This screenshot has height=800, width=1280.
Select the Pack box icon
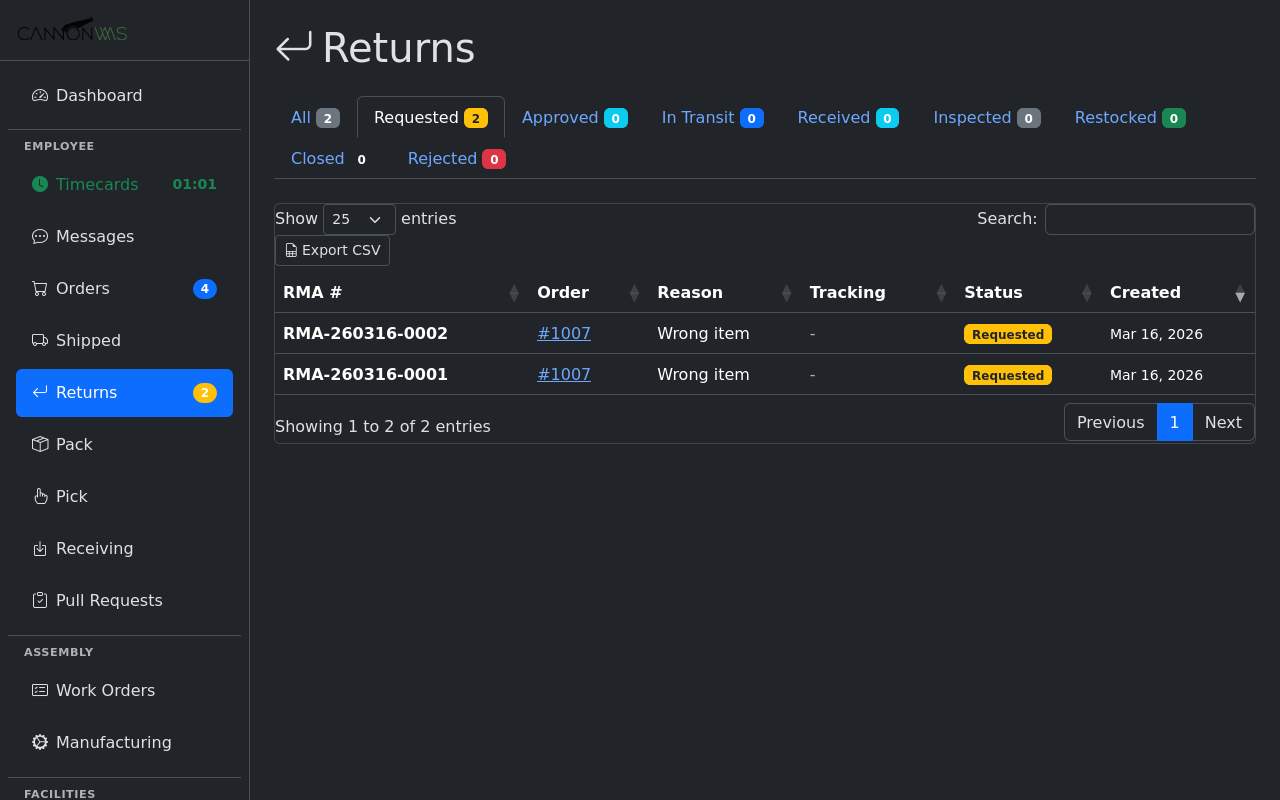[39, 444]
